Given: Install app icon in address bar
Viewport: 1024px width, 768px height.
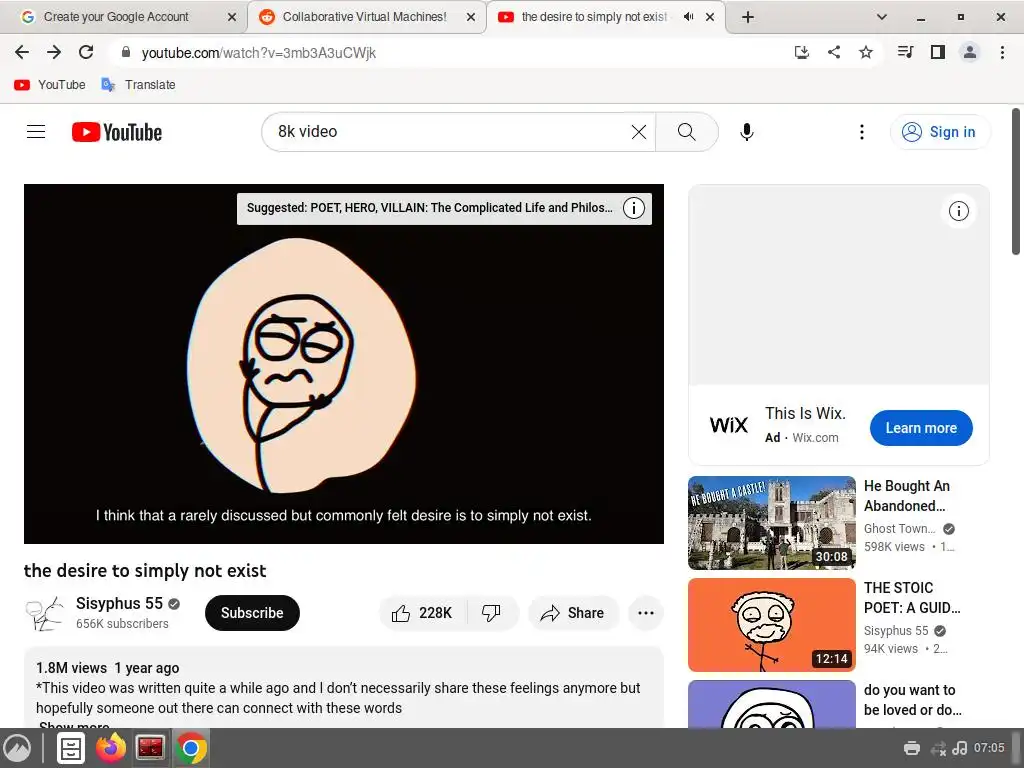Looking at the screenshot, I should (801, 52).
